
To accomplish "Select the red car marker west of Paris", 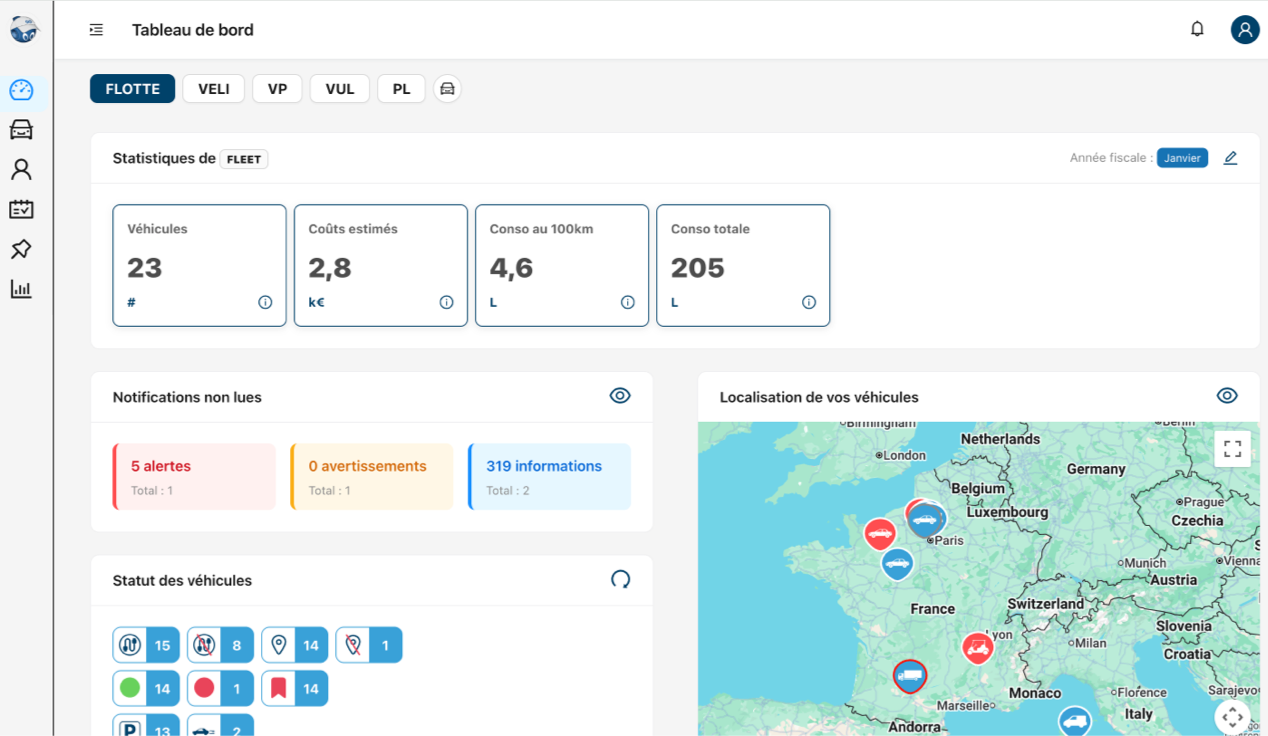I will click(x=880, y=535).
